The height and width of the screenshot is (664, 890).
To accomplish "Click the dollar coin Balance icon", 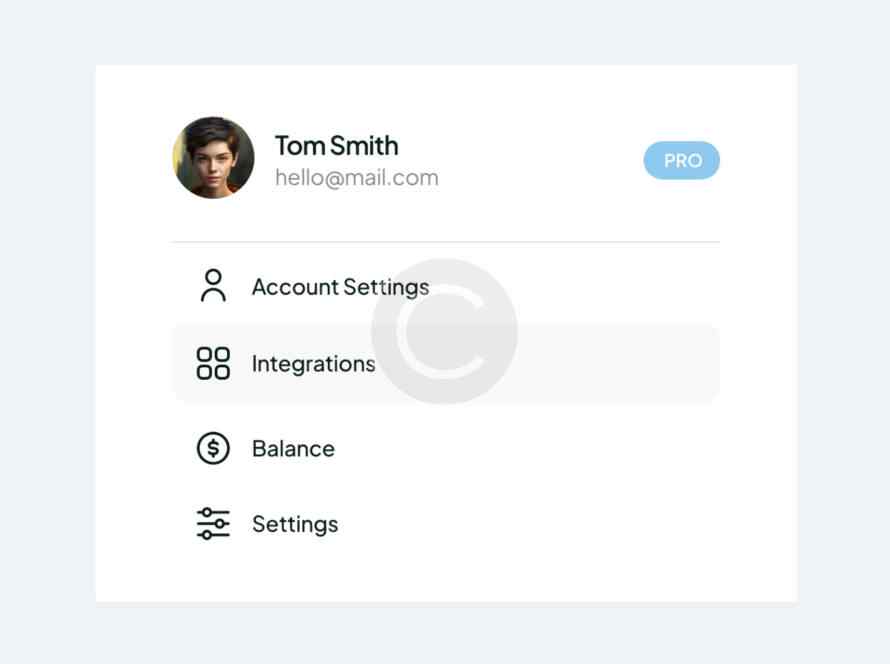I will point(213,448).
